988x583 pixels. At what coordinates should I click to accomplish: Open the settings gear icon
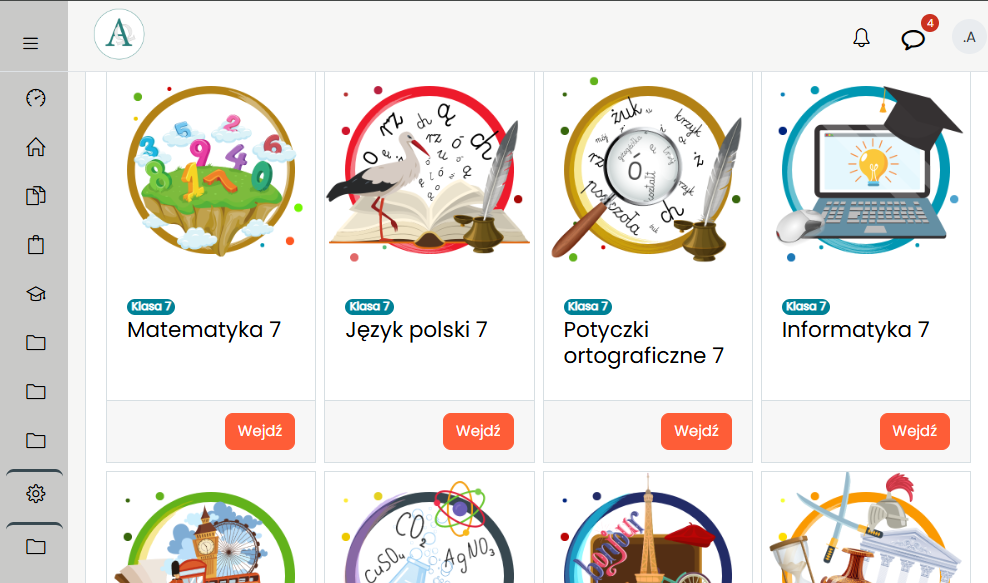click(x=36, y=494)
